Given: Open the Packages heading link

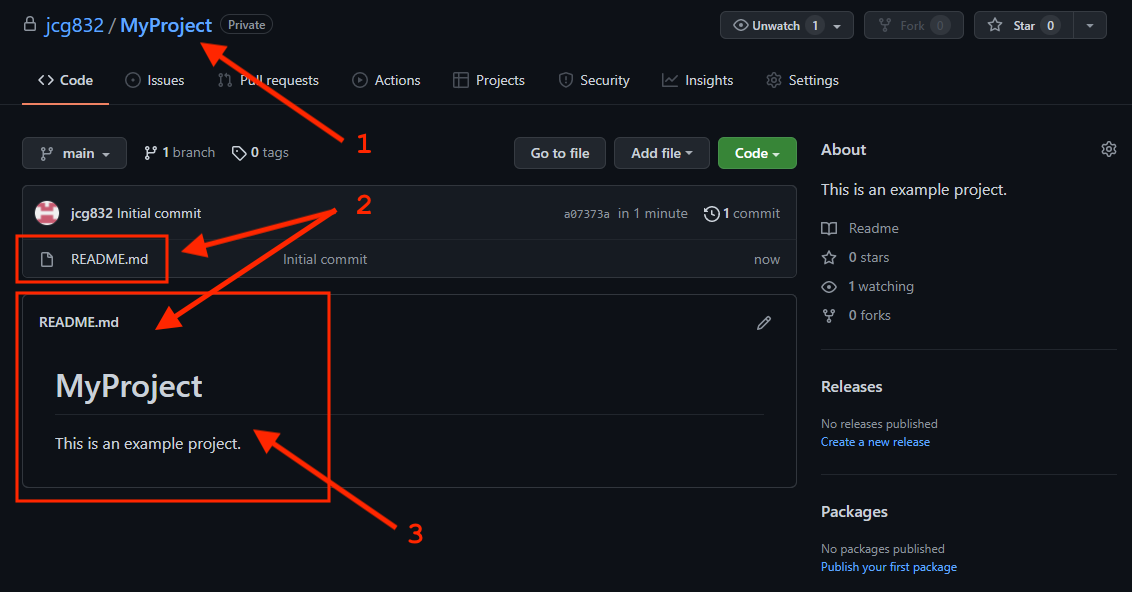Looking at the screenshot, I should coord(854,512).
